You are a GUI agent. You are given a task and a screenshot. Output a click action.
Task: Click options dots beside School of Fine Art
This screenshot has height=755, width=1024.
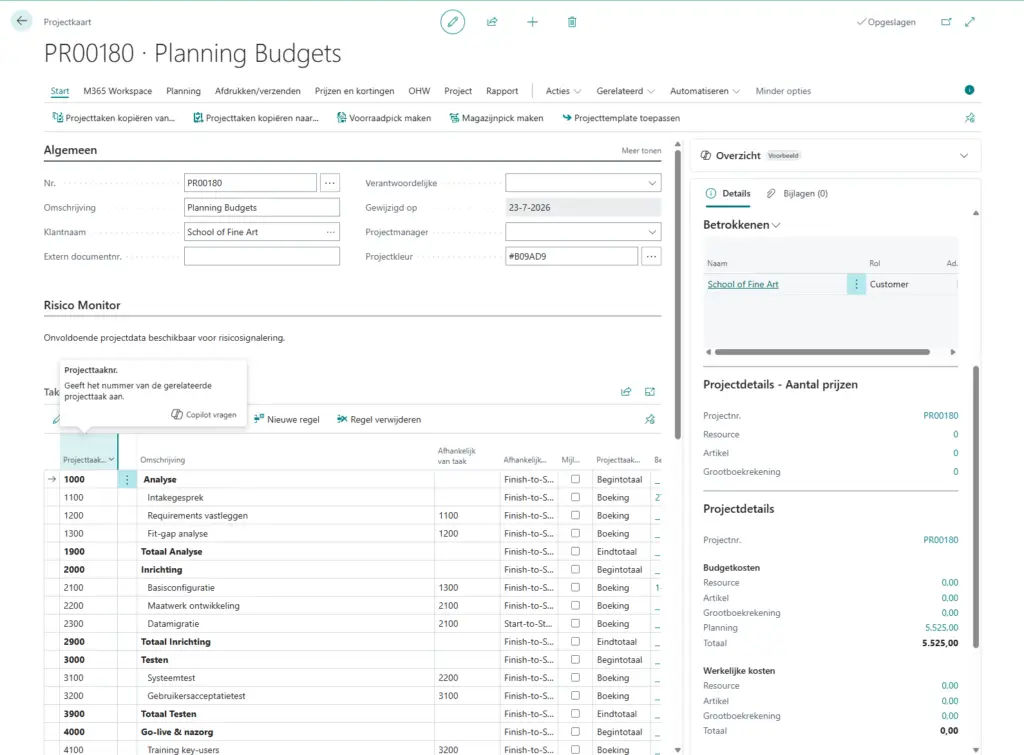click(856, 284)
